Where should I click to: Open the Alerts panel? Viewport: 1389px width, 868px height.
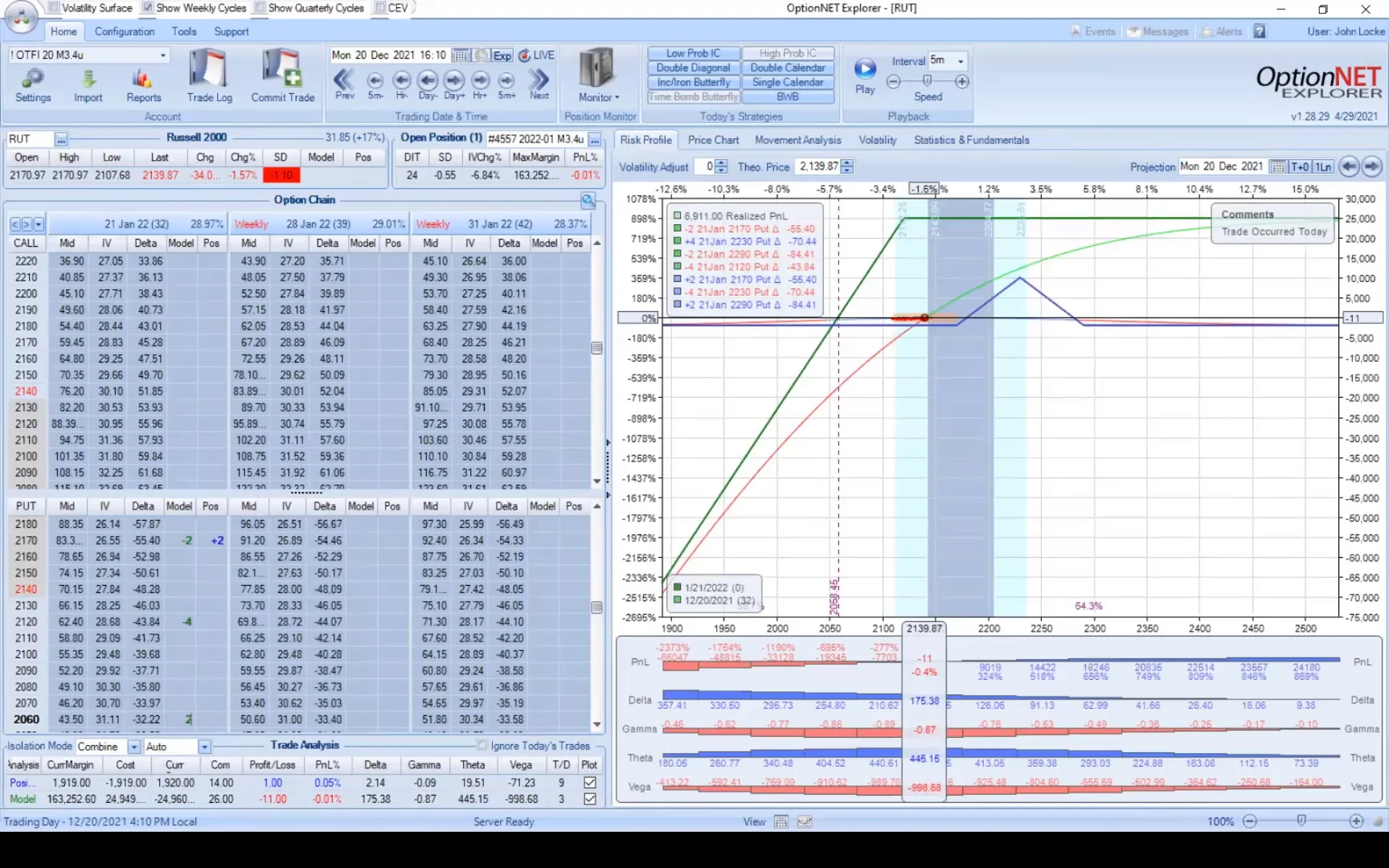pyautogui.click(x=1222, y=31)
